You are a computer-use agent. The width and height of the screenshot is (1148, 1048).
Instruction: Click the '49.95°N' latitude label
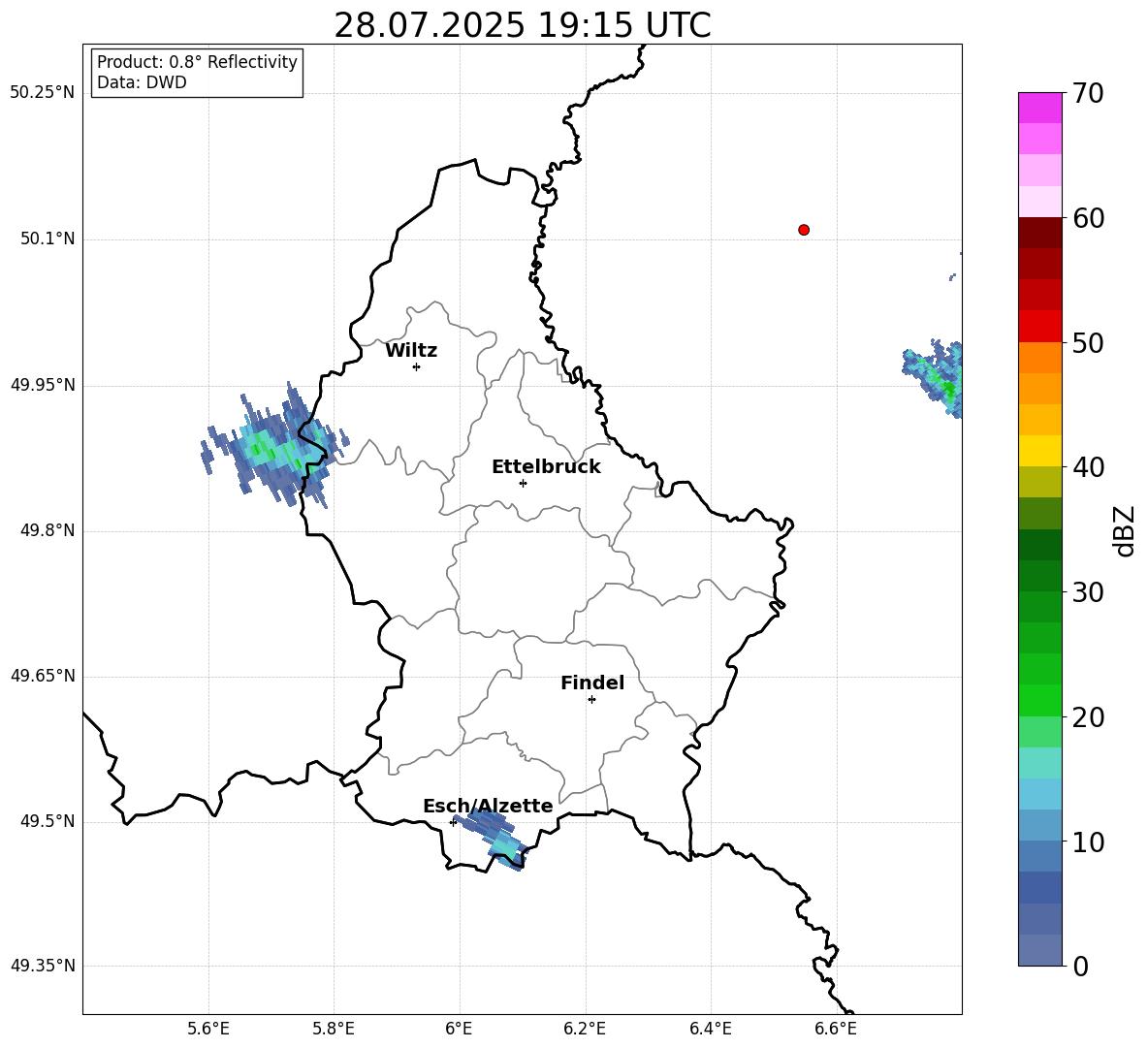click(43, 385)
